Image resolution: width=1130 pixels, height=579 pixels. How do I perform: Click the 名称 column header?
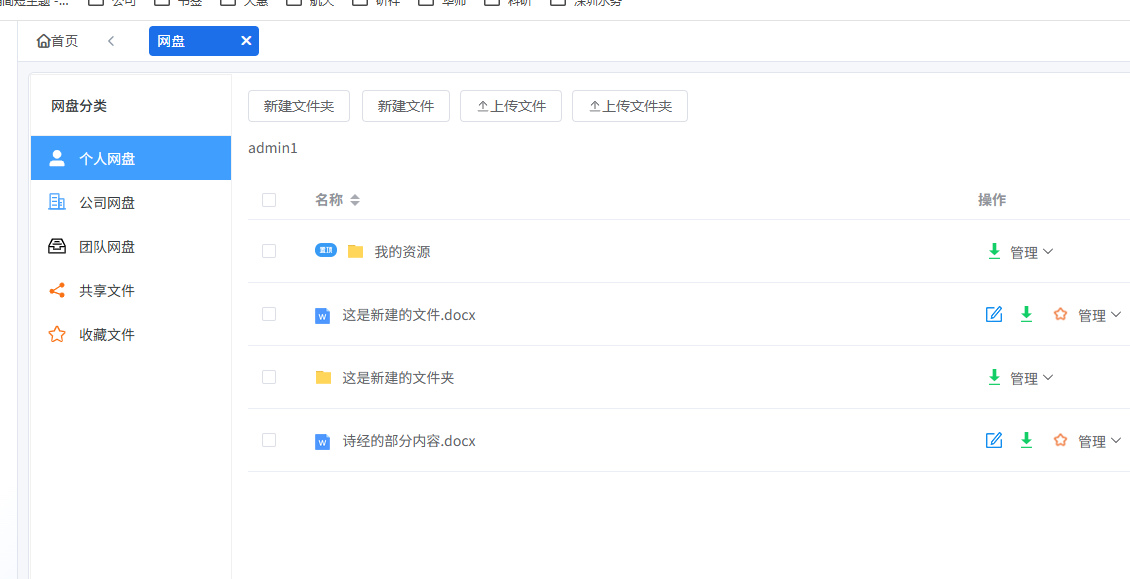click(x=329, y=200)
